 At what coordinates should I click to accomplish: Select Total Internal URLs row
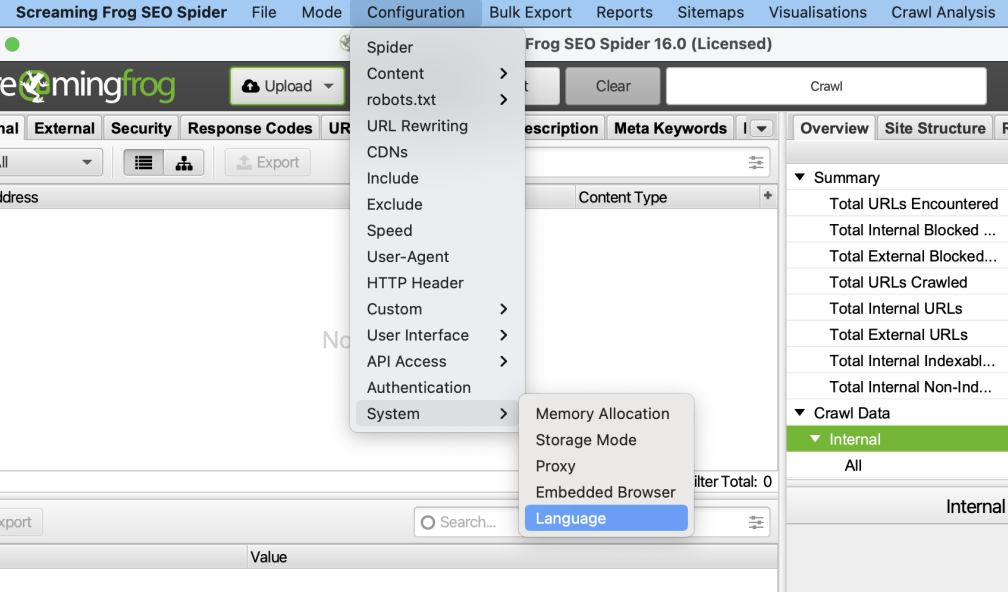[897, 309]
